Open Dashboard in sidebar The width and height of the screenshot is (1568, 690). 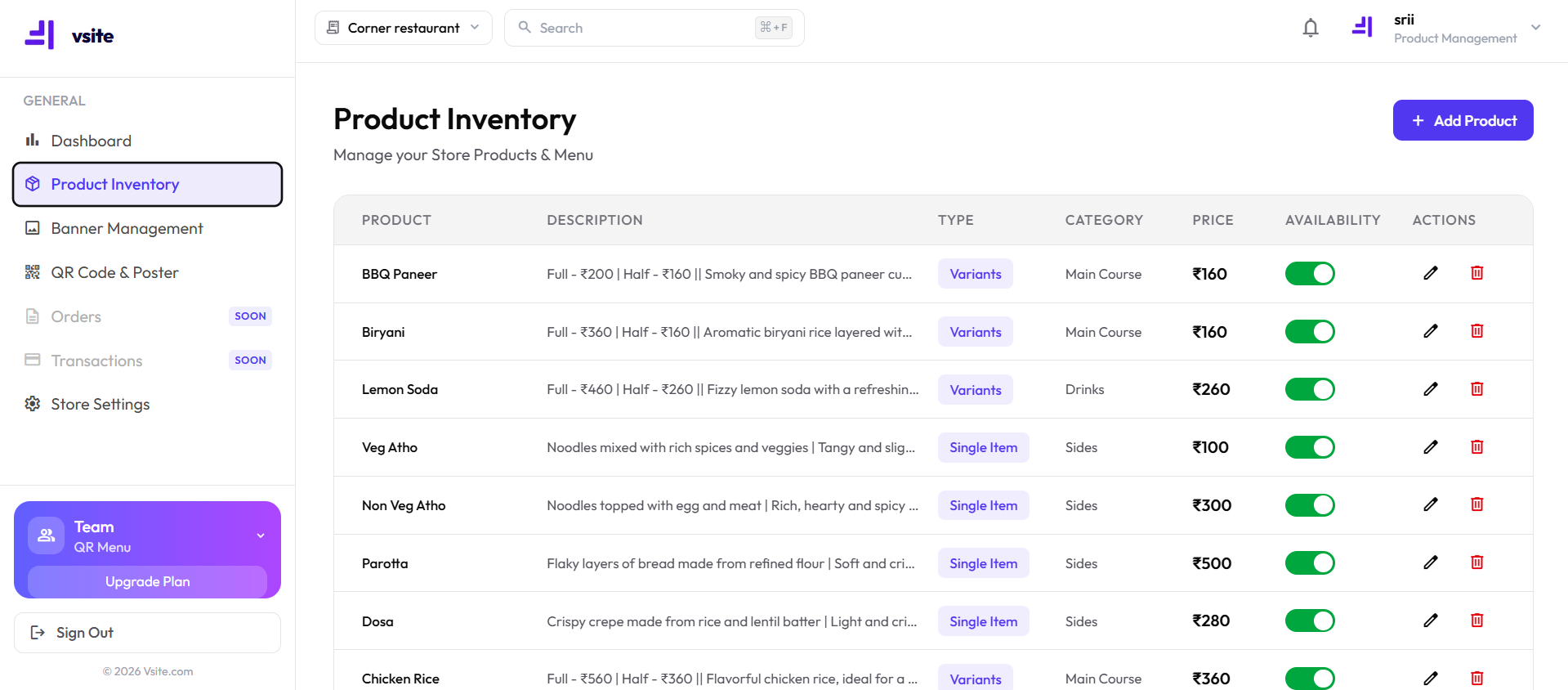point(147,141)
